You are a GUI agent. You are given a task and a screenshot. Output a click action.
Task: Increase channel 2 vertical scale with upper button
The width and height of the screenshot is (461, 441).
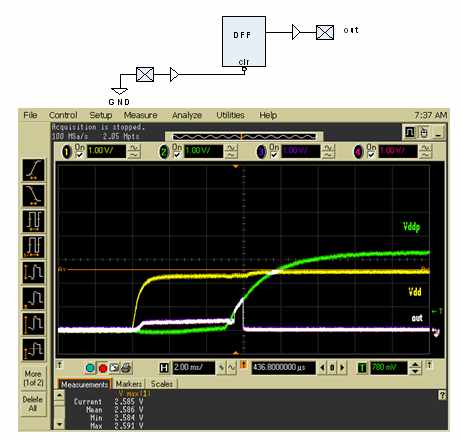tap(231, 148)
